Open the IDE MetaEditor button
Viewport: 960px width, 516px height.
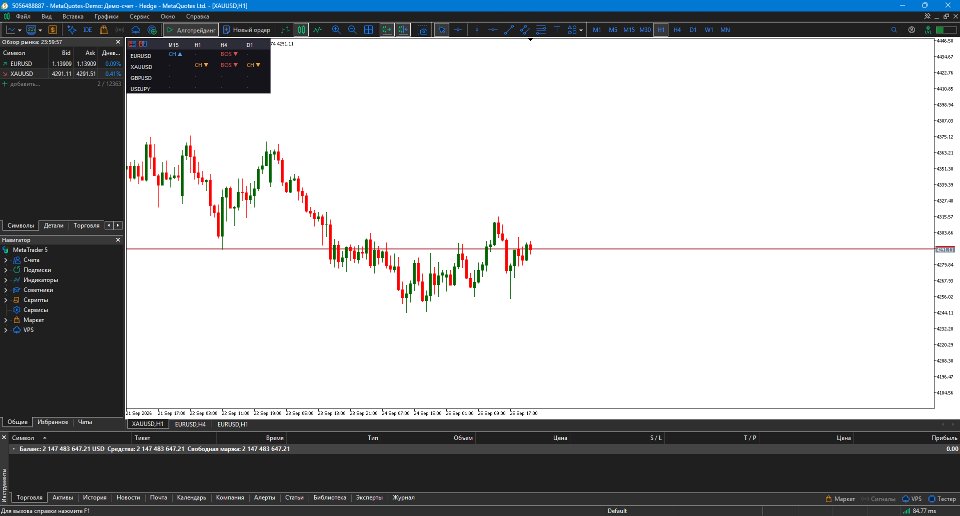tap(88, 29)
